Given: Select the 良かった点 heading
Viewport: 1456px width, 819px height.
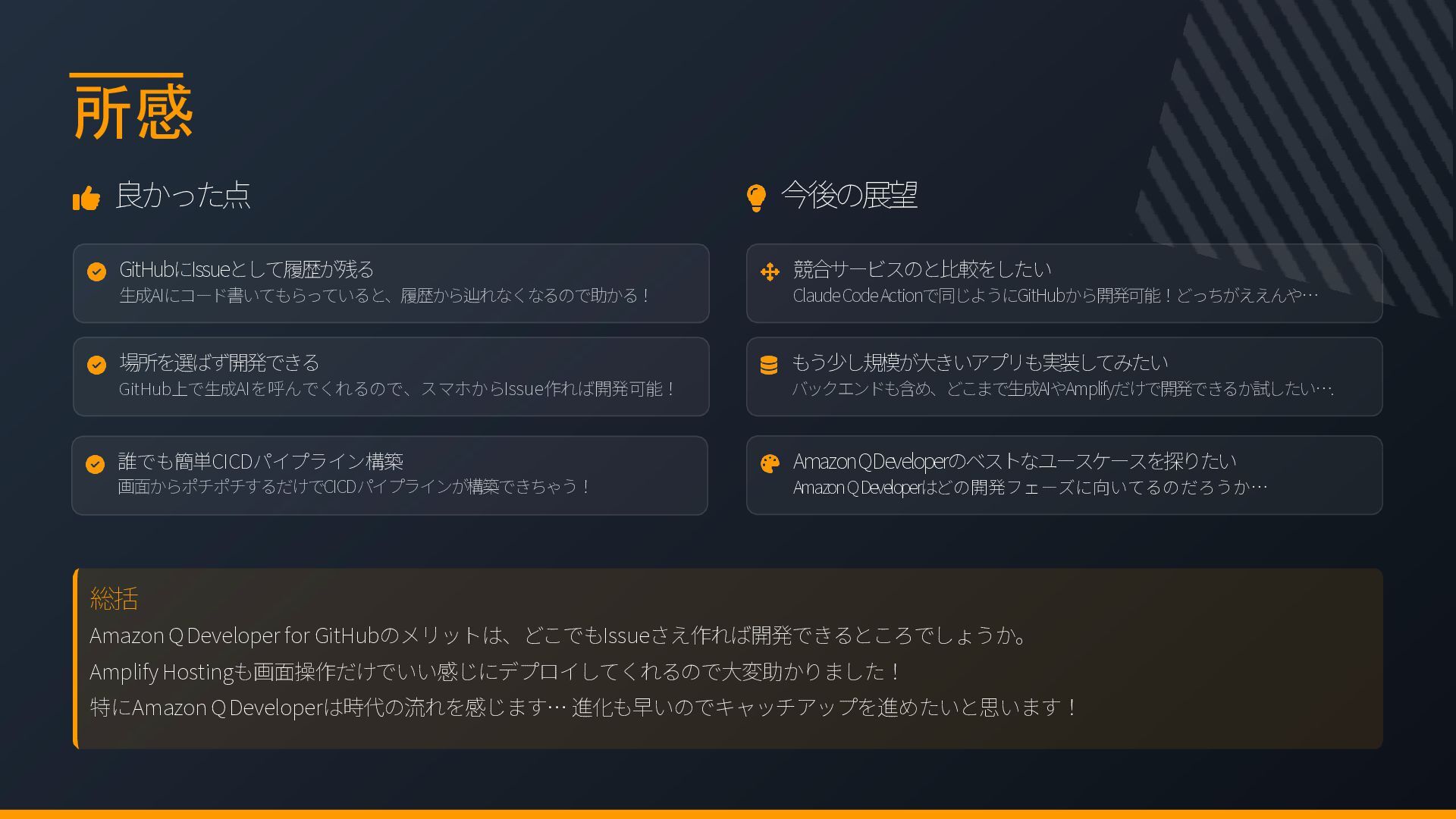Looking at the screenshot, I should pos(183,195).
